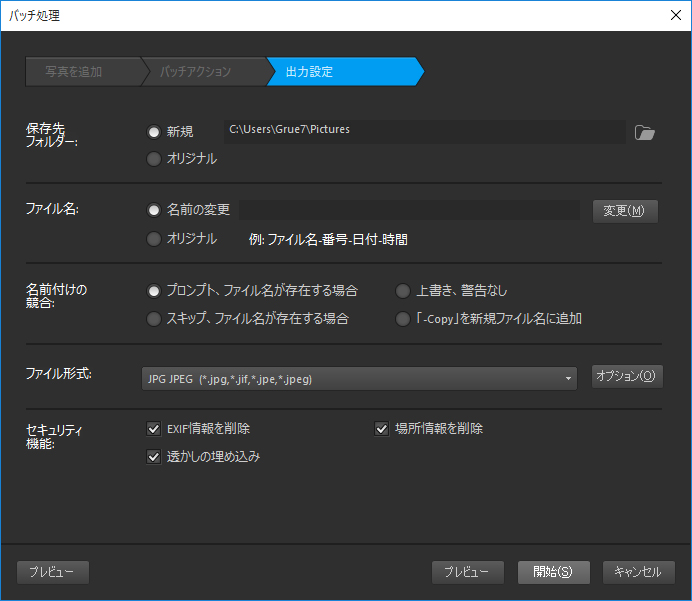692x601 pixels.
Task: Click empty rename filename field
Action: point(410,210)
